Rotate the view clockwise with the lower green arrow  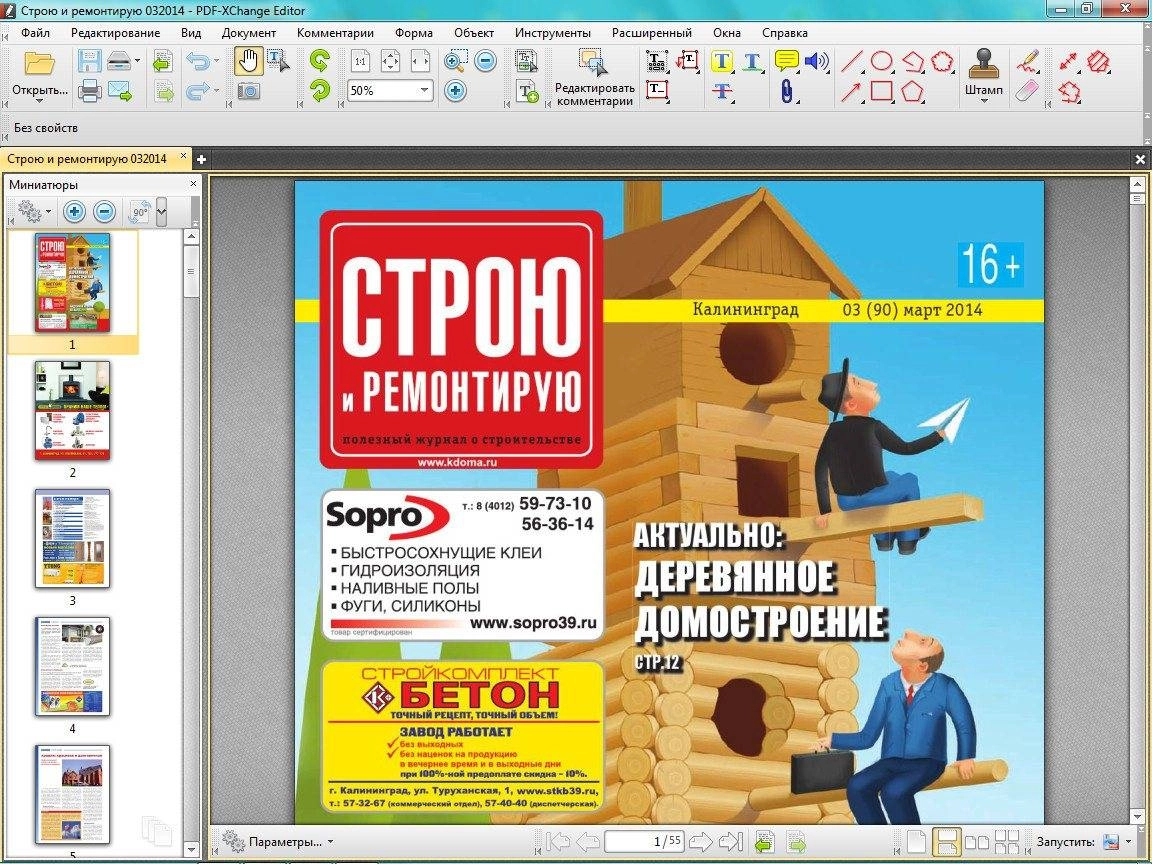point(320,91)
